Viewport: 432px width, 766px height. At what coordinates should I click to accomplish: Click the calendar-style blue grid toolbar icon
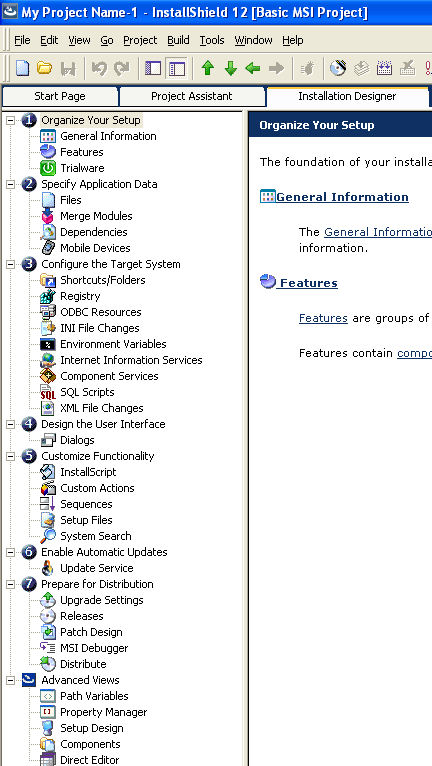point(385,68)
